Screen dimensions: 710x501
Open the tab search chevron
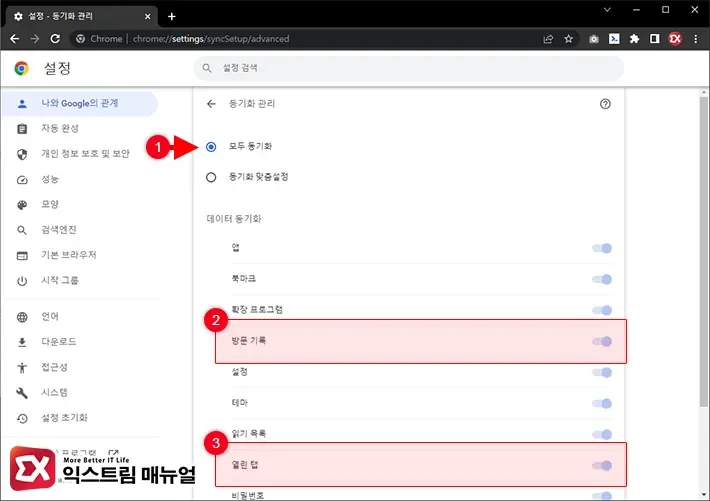click(607, 10)
